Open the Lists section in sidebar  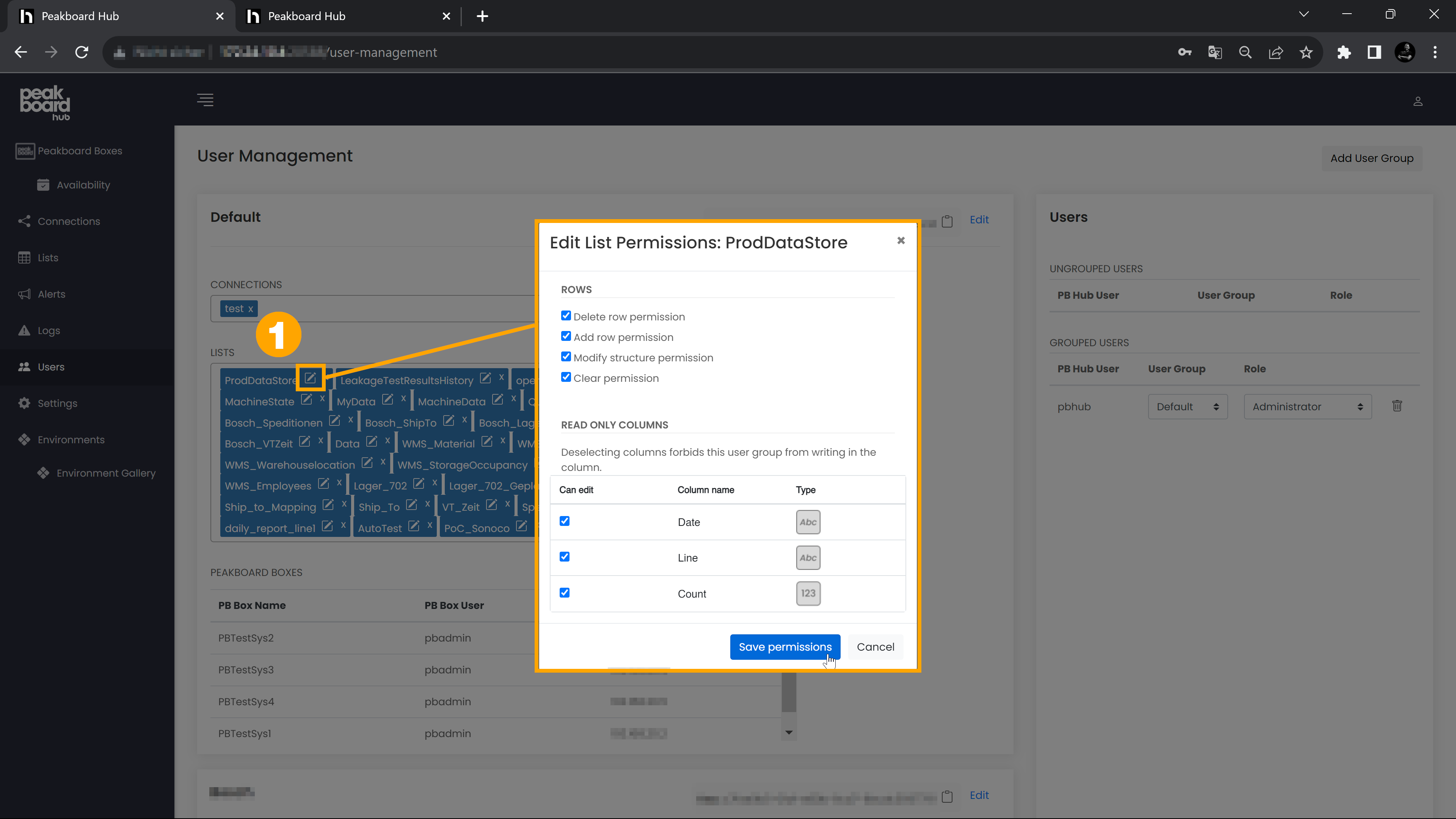47,257
